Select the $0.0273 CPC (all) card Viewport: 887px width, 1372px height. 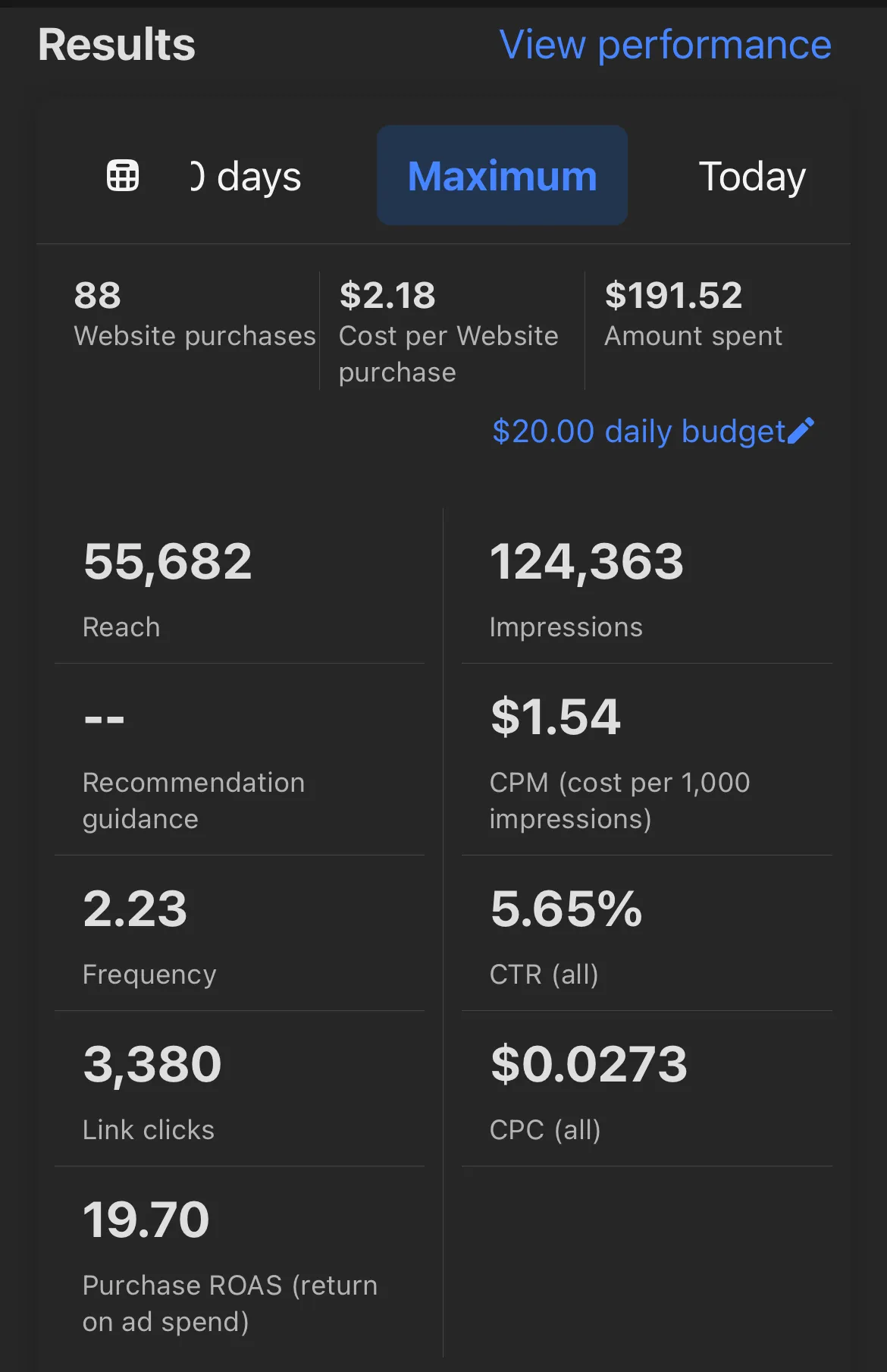click(646, 1090)
